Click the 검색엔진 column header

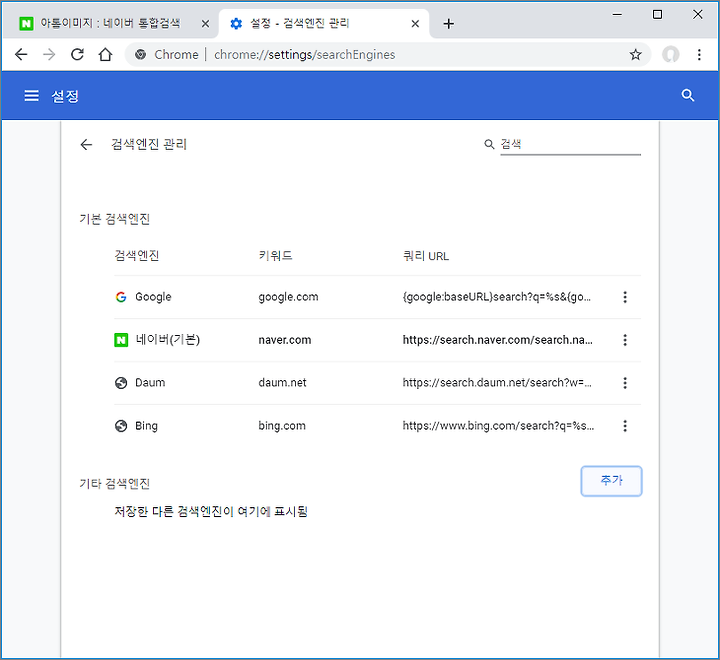[x=136, y=255]
